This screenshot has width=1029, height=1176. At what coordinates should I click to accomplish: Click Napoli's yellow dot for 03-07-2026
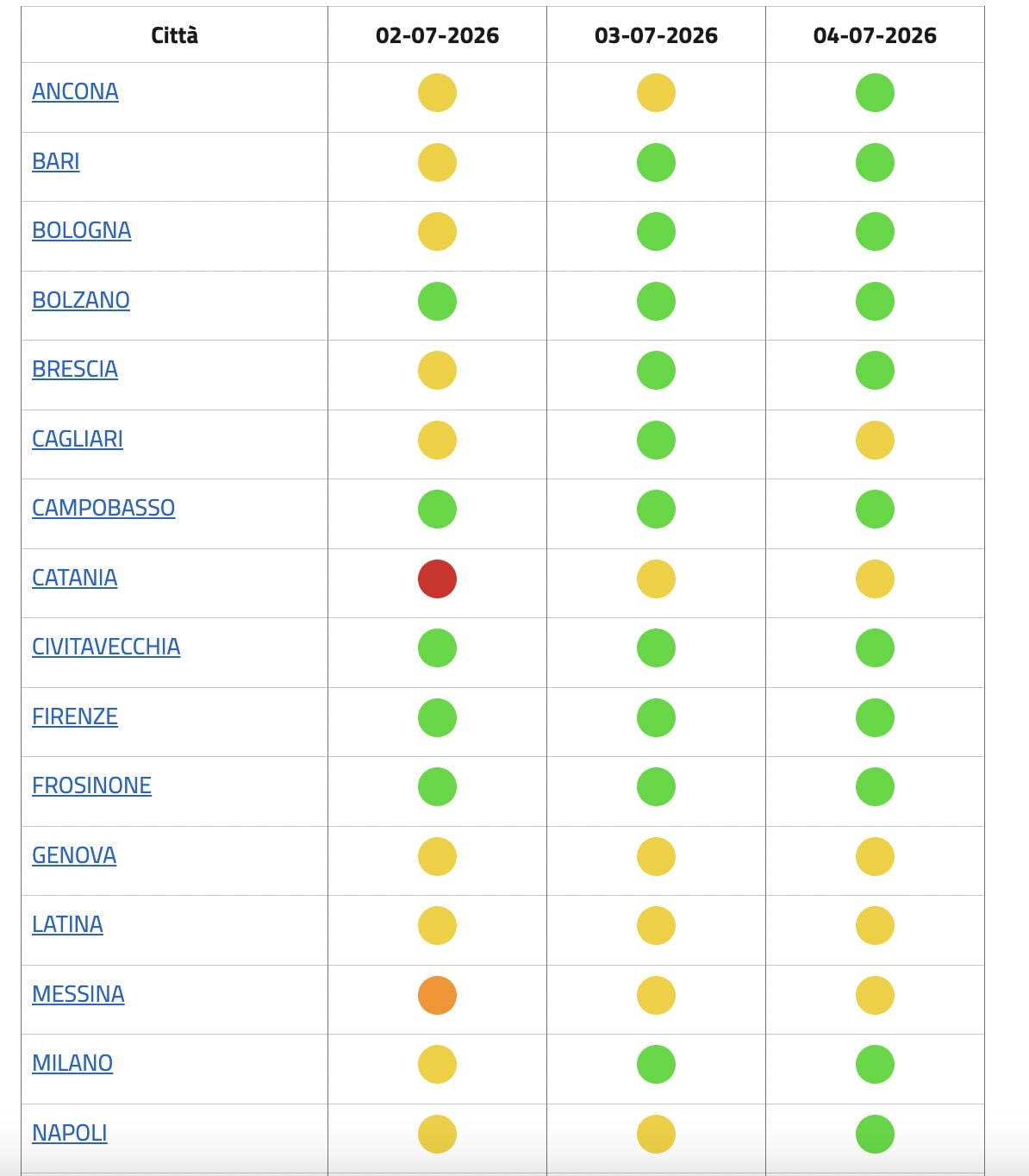click(x=656, y=1134)
